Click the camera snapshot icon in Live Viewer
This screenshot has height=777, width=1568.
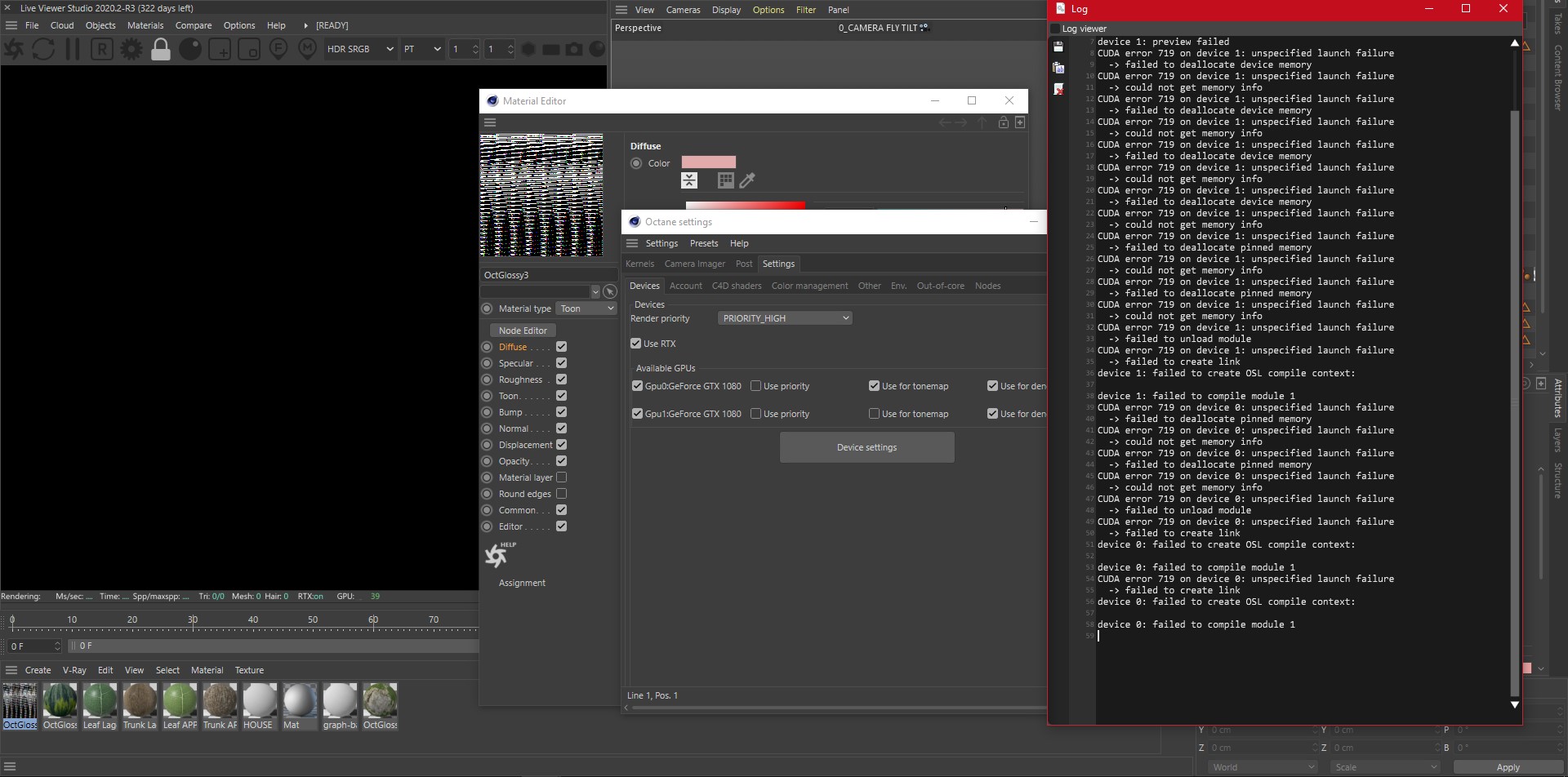tap(575, 49)
